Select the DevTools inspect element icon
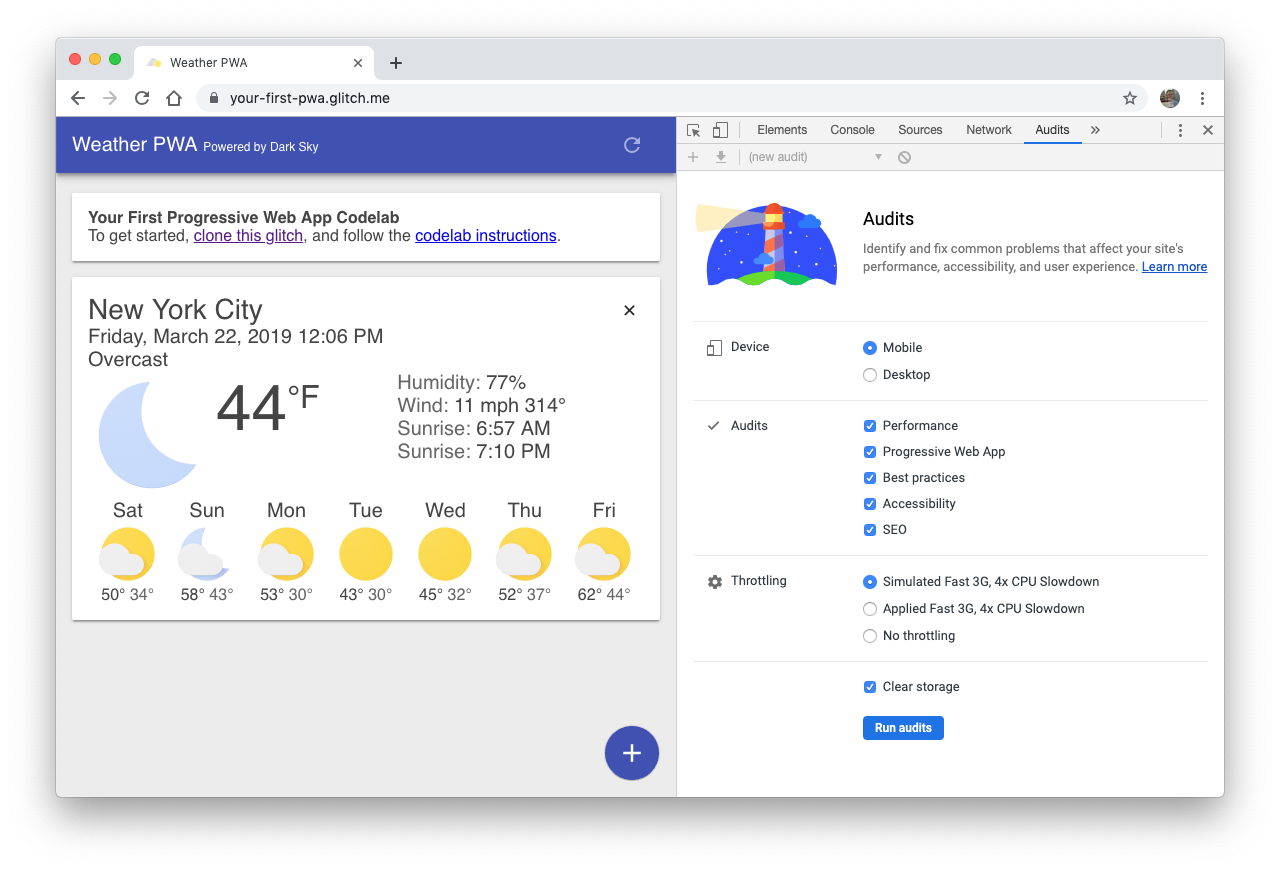This screenshot has width=1280, height=871. (694, 130)
